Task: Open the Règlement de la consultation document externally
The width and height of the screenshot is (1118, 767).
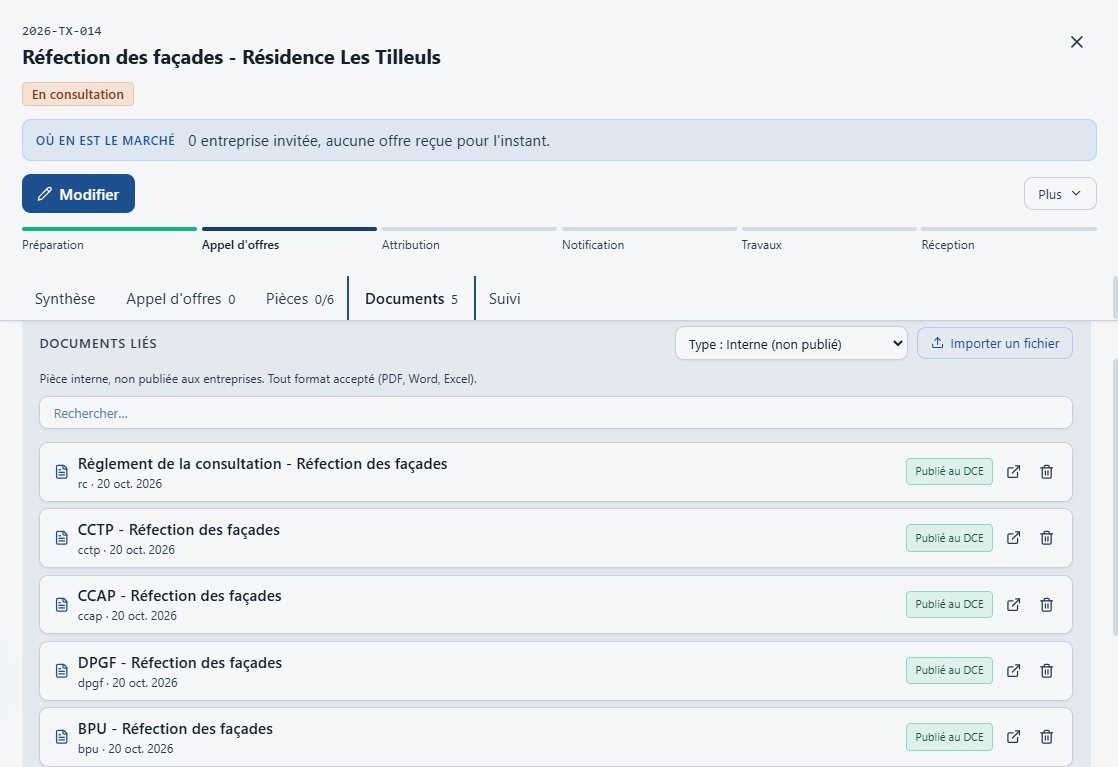Action: coord(1013,472)
